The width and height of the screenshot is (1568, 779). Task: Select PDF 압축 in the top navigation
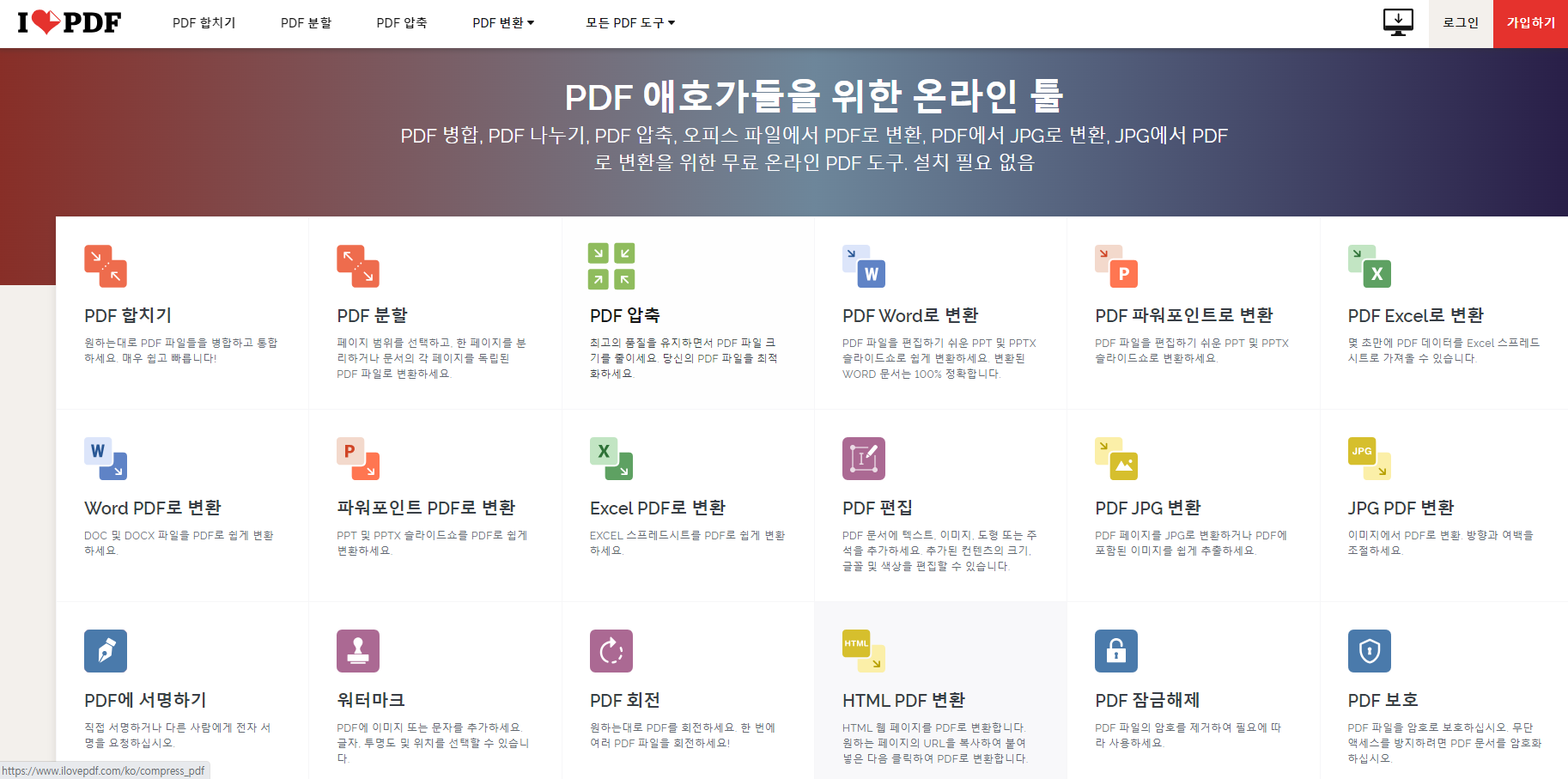click(x=401, y=23)
